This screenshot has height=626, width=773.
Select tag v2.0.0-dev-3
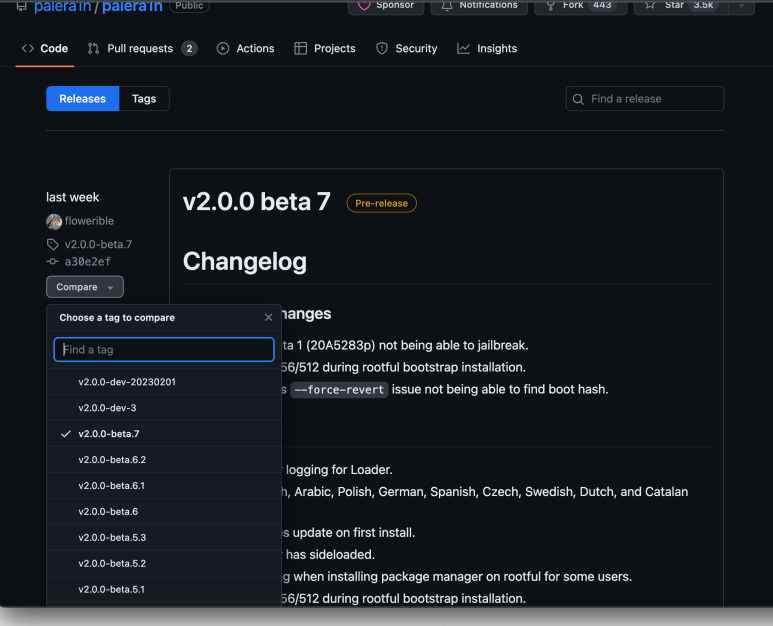[x=164, y=408]
